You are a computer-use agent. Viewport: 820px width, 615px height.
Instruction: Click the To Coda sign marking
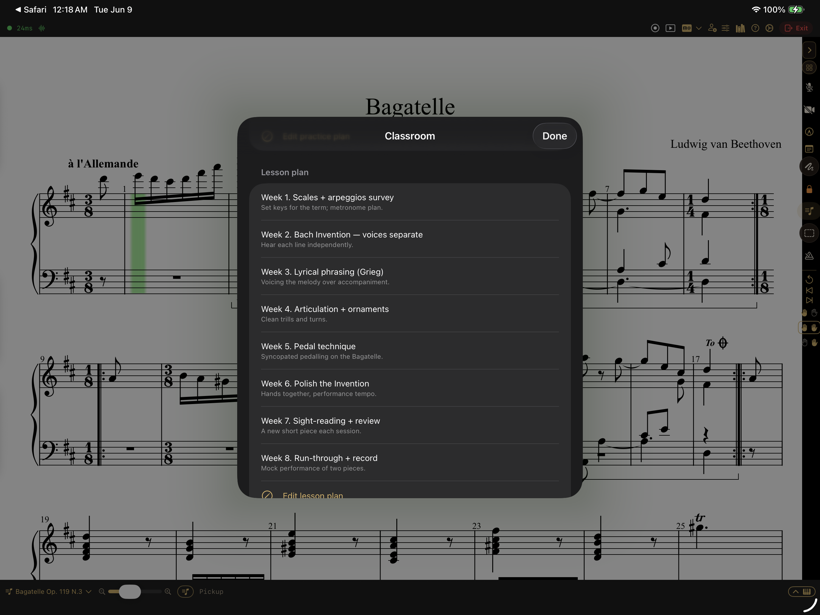pyautogui.click(x=717, y=343)
